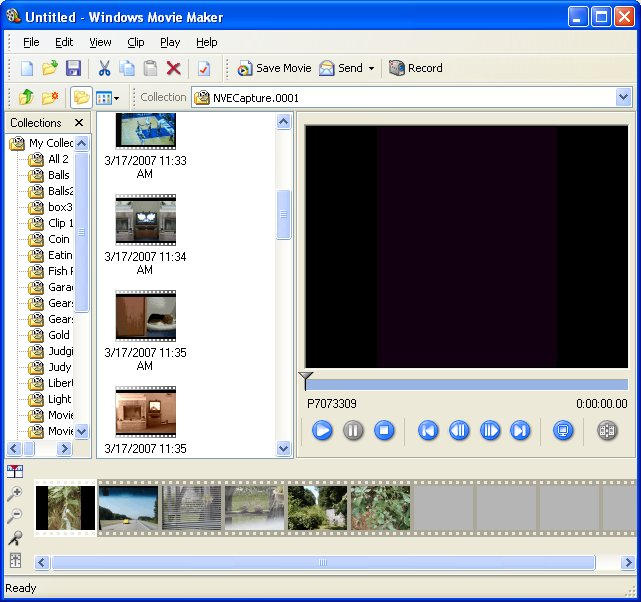Image resolution: width=641 pixels, height=602 pixels.
Task: Zoom in the timeline with magnifier plus
Action: pos(15,493)
